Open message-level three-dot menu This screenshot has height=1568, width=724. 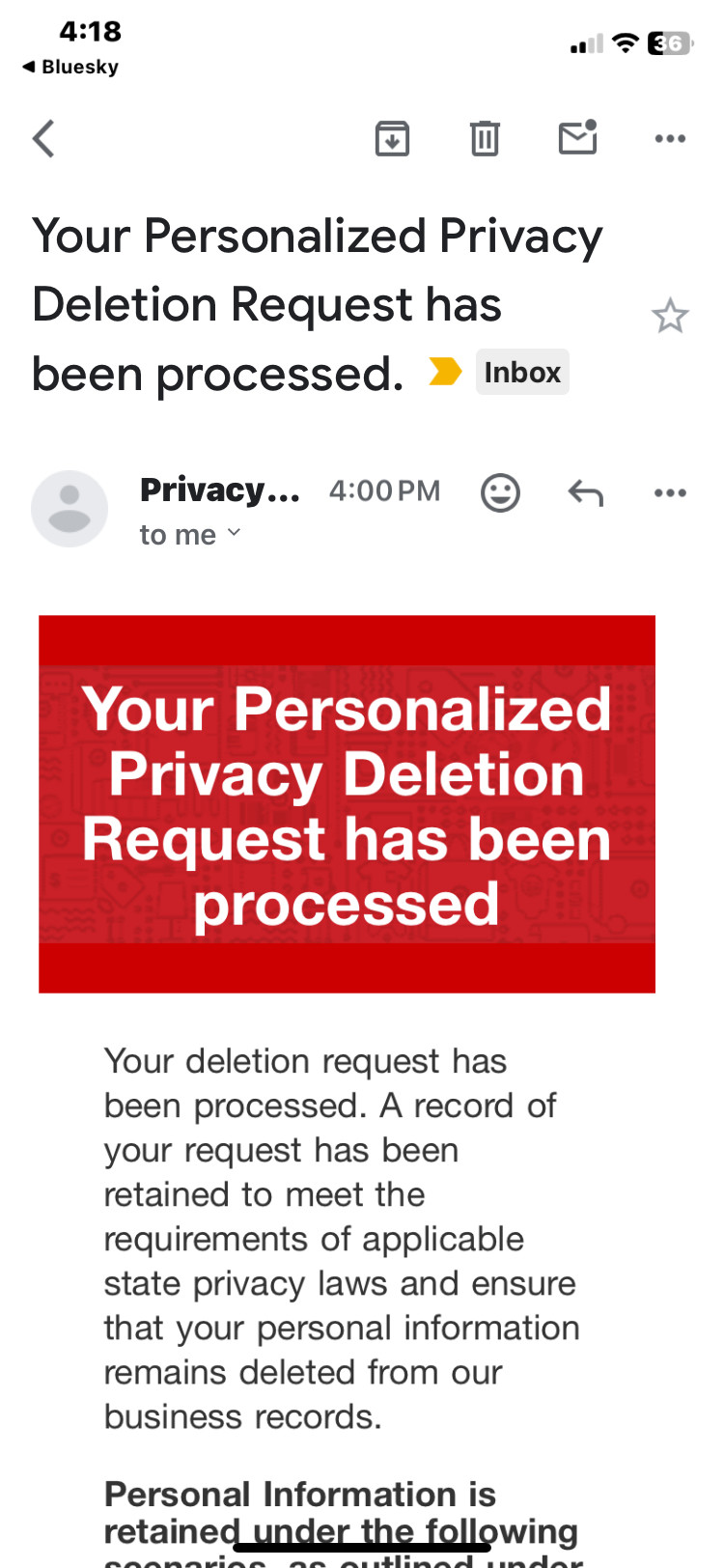tap(670, 492)
